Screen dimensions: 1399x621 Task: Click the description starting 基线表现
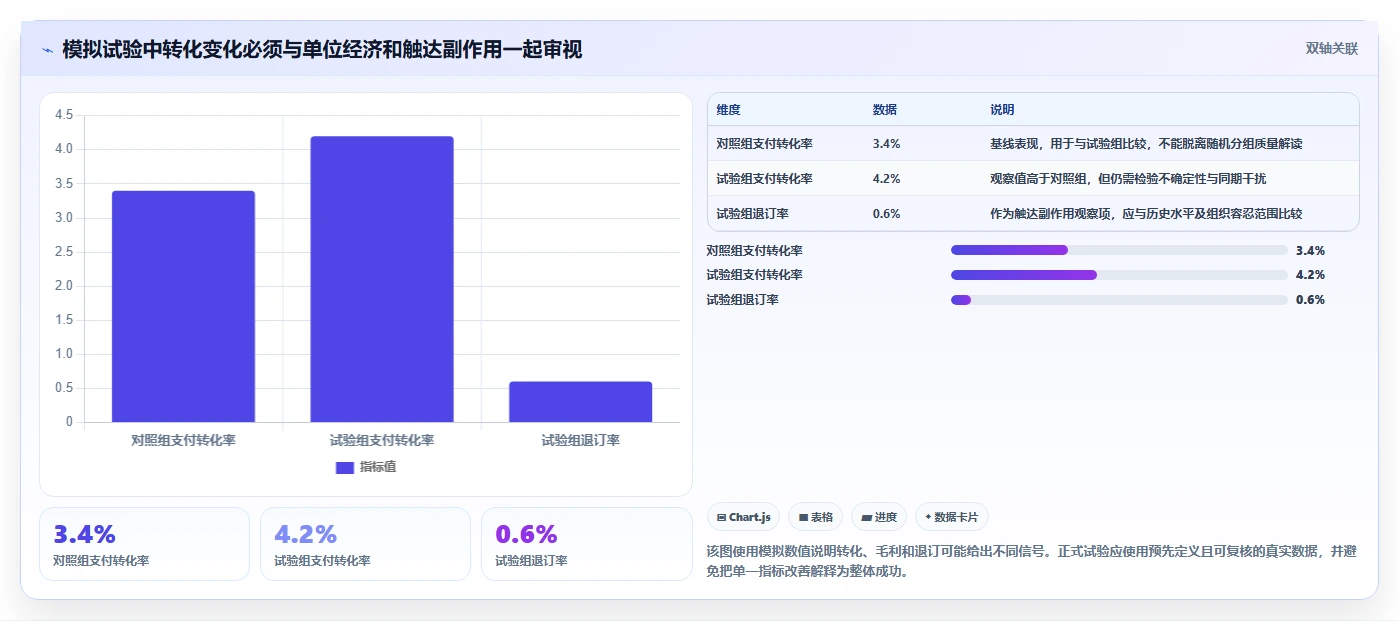1146,144
